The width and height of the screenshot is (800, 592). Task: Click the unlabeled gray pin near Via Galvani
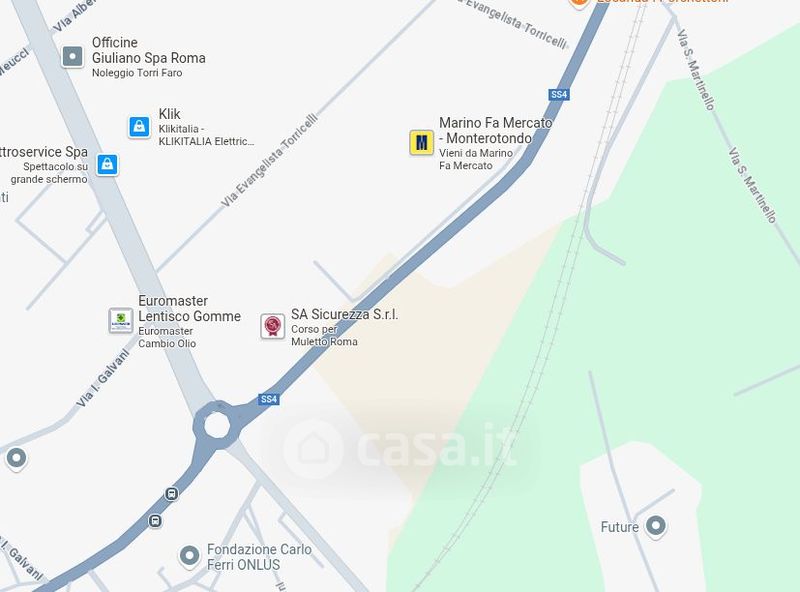[16, 458]
